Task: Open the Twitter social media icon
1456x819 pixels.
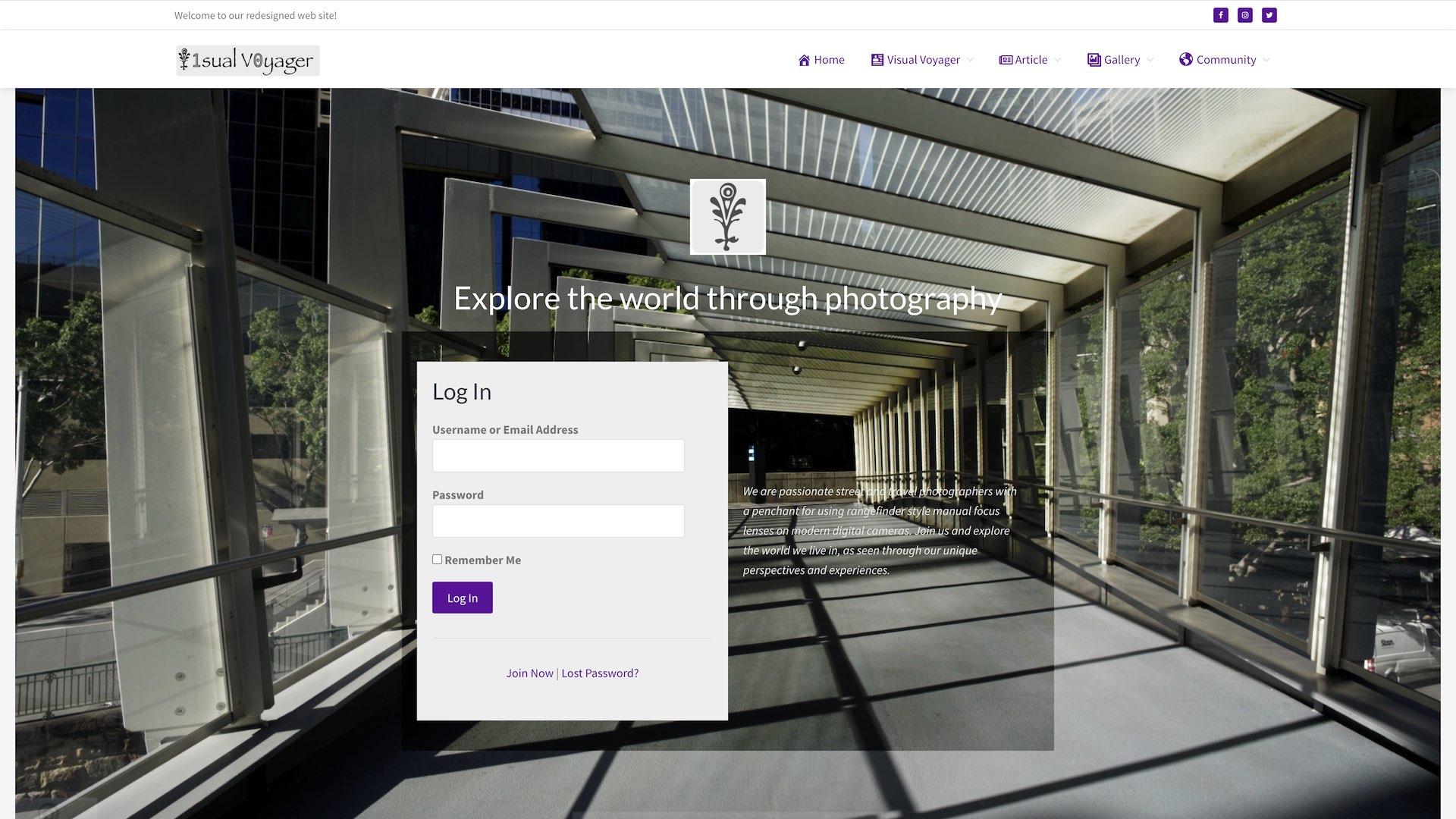Action: click(x=1269, y=14)
